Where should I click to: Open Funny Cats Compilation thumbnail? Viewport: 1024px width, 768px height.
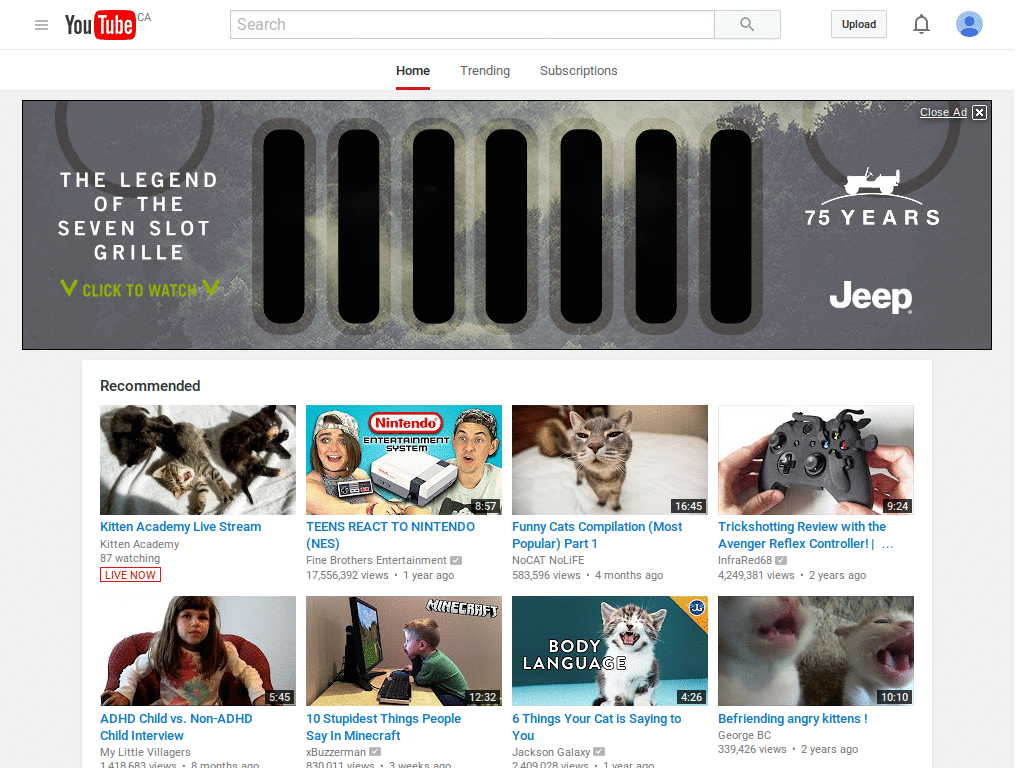pos(610,460)
